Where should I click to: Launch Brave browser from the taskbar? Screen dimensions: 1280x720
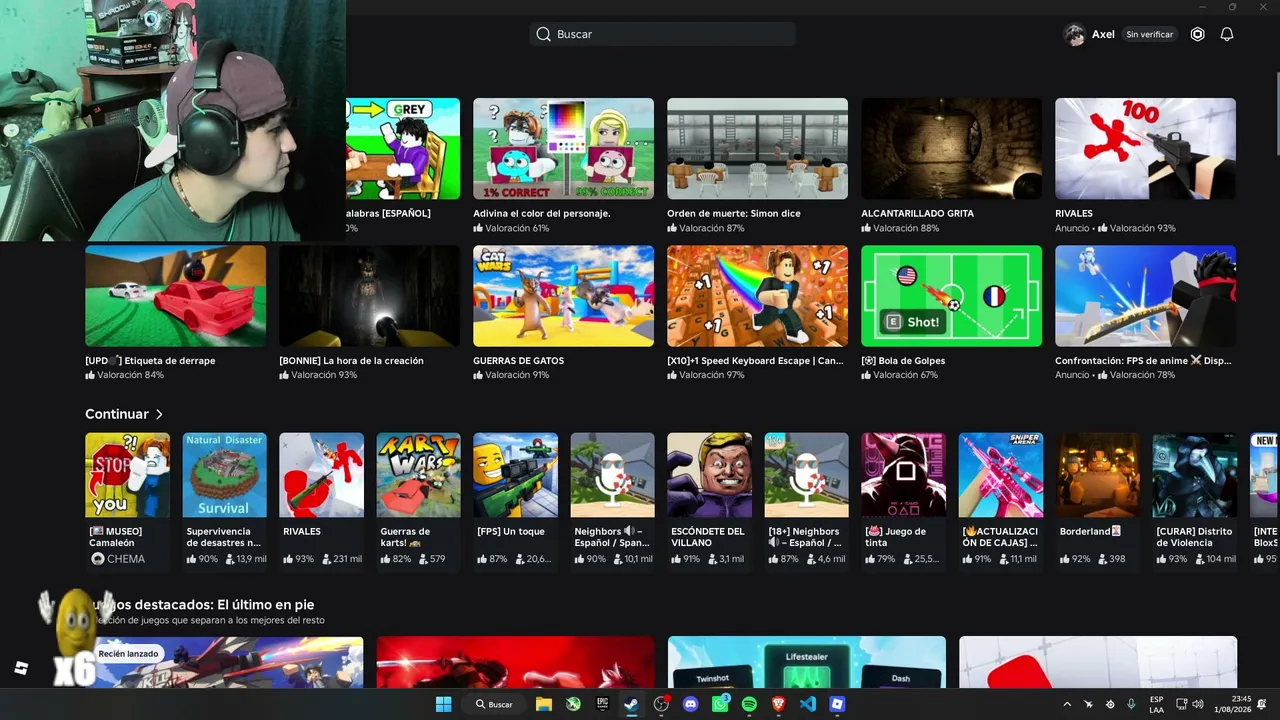pyautogui.click(x=779, y=704)
